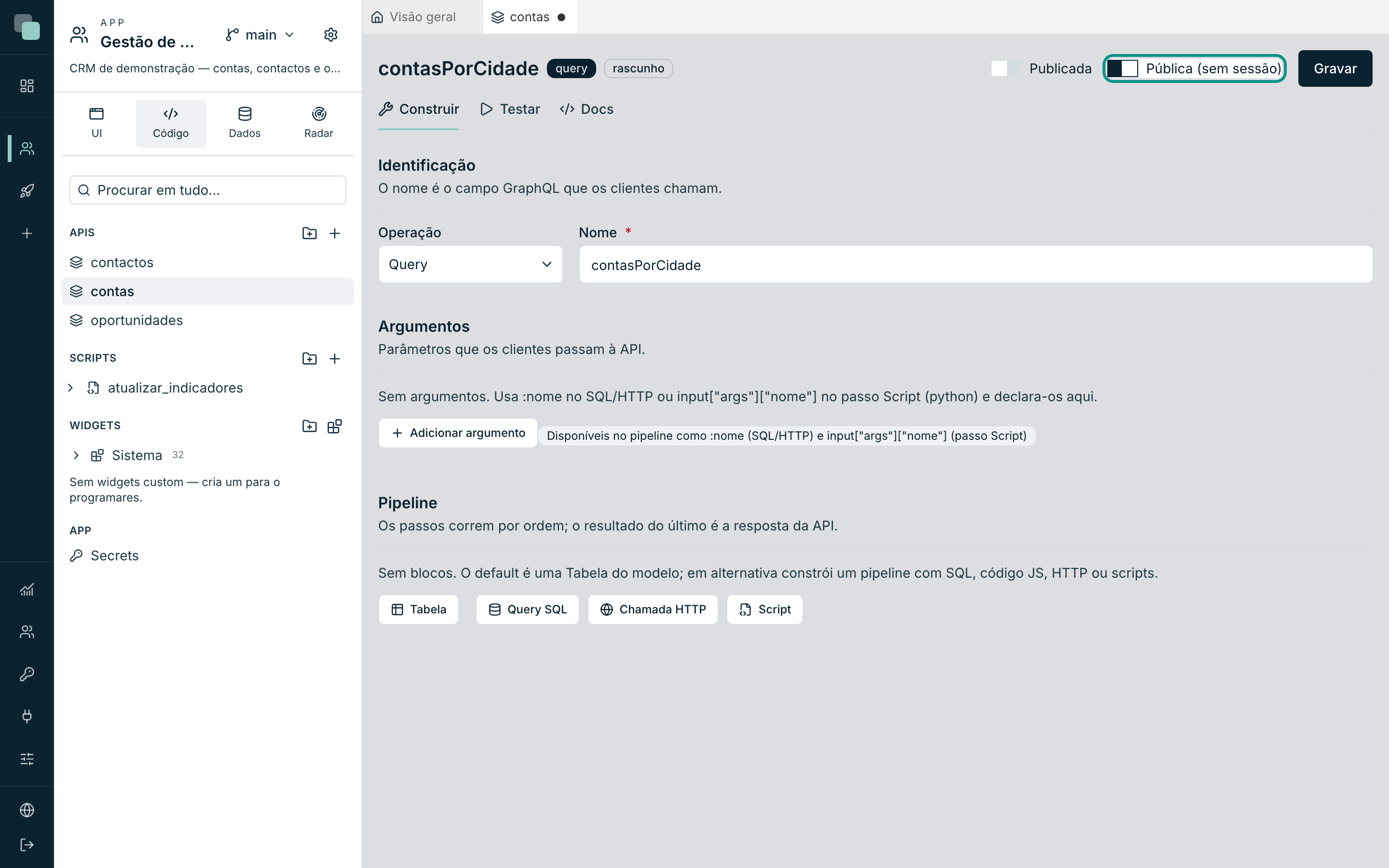Add new custom widget icon
The height and width of the screenshot is (868, 1389).
tap(335, 426)
